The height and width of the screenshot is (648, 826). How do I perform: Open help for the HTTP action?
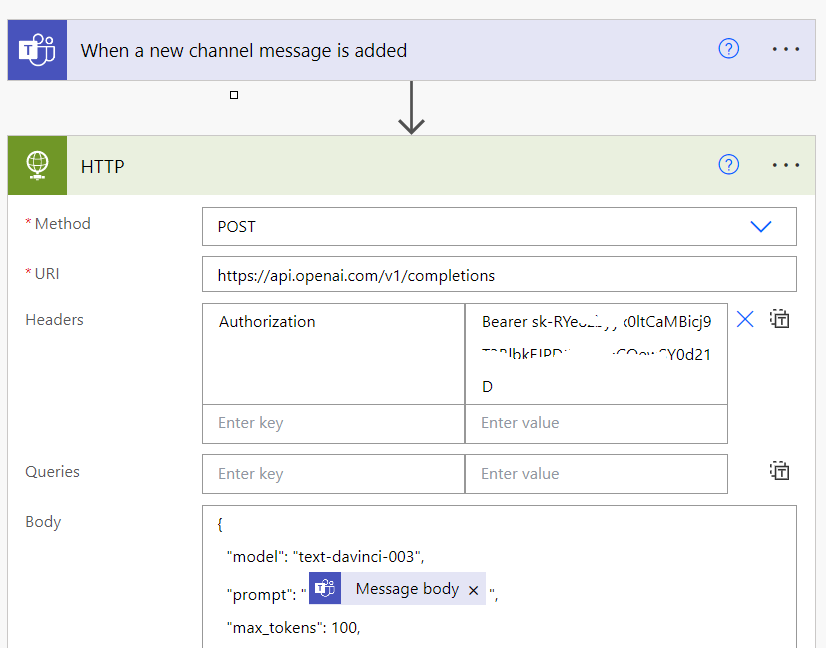point(728,164)
